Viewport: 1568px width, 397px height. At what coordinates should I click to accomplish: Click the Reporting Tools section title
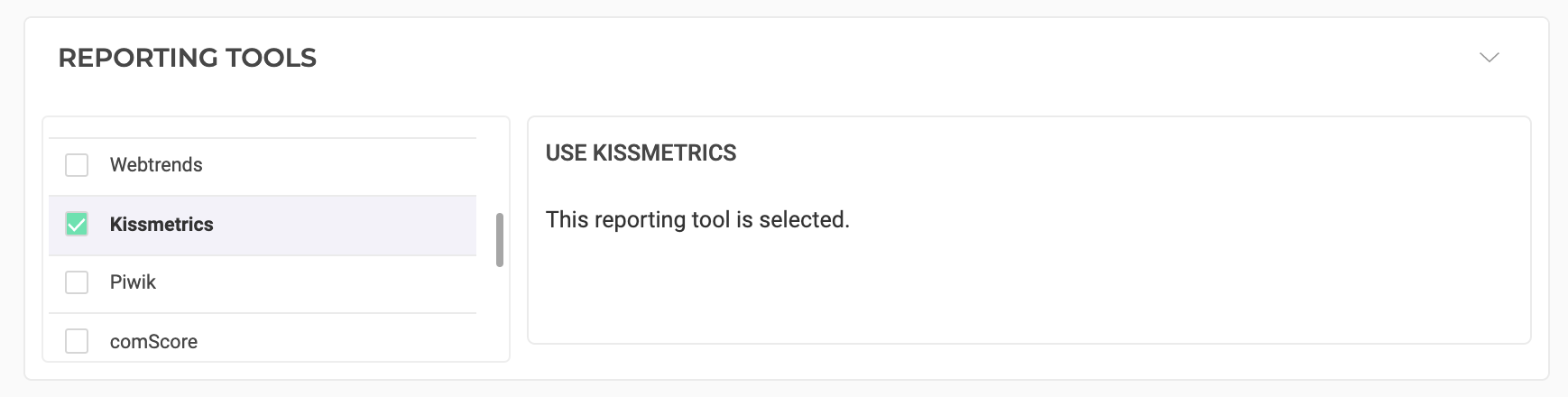(187, 58)
